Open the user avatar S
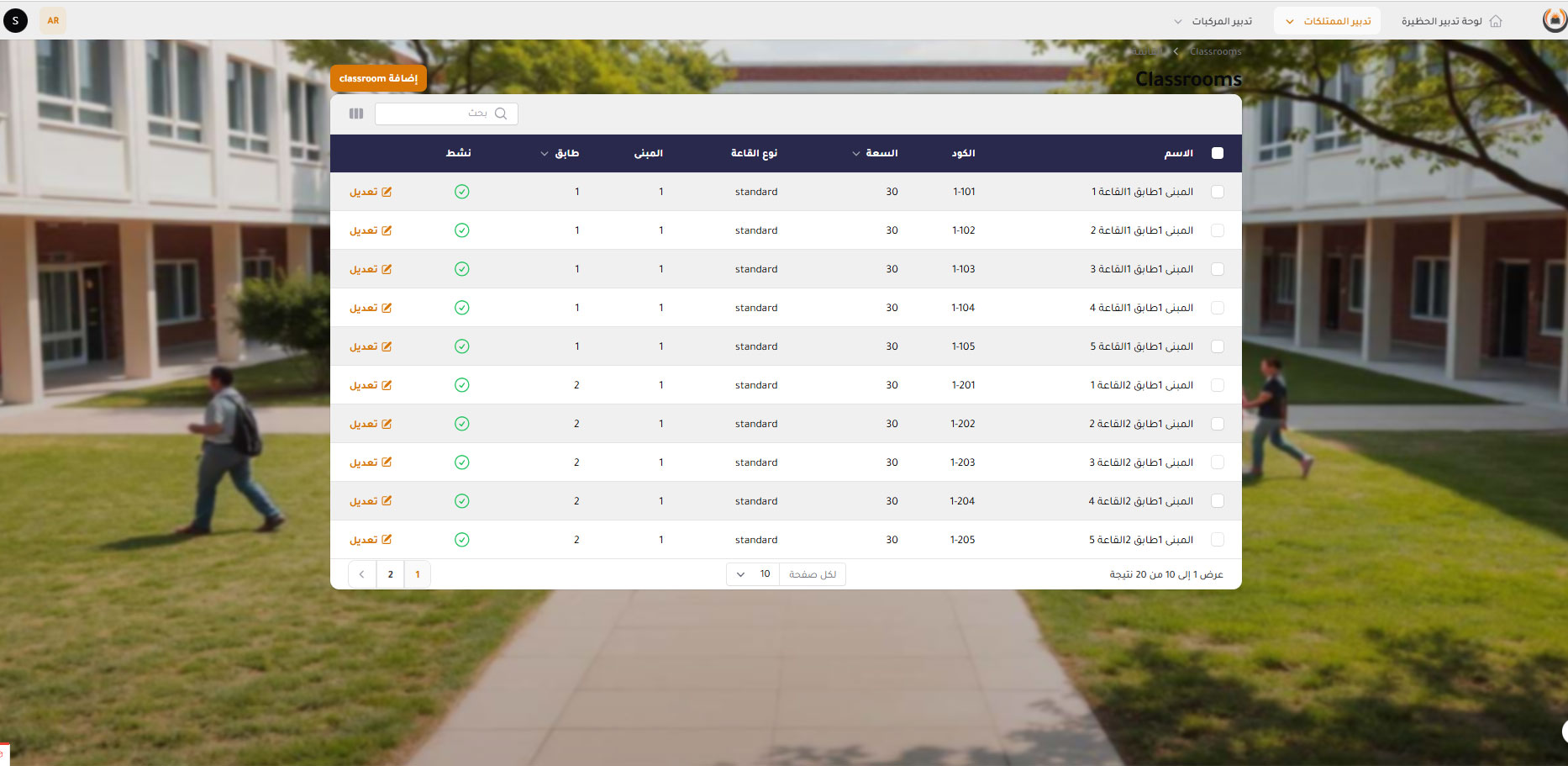The image size is (1568, 766). (x=15, y=20)
